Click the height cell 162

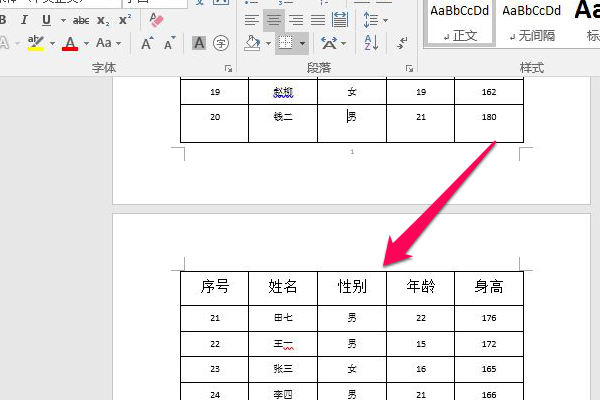tap(489, 92)
